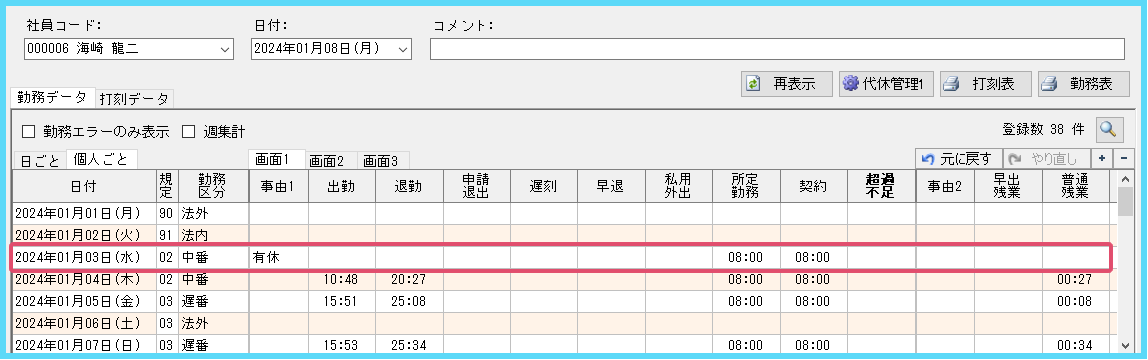Open 代休管理1 with the gear icon
The height and width of the screenshot is (360, 1148).
pyautogui.click(x=887, y=84)
